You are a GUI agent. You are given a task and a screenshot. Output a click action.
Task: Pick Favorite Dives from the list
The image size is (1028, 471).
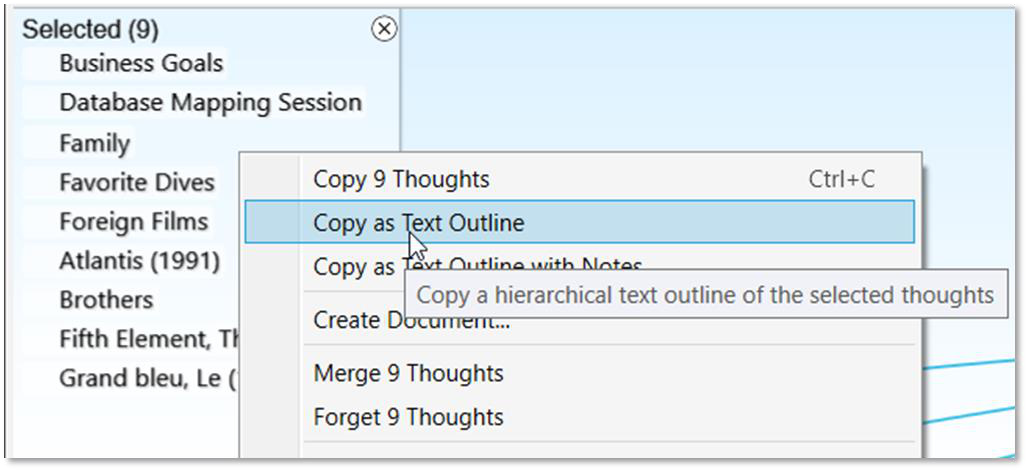click(136, 182)
